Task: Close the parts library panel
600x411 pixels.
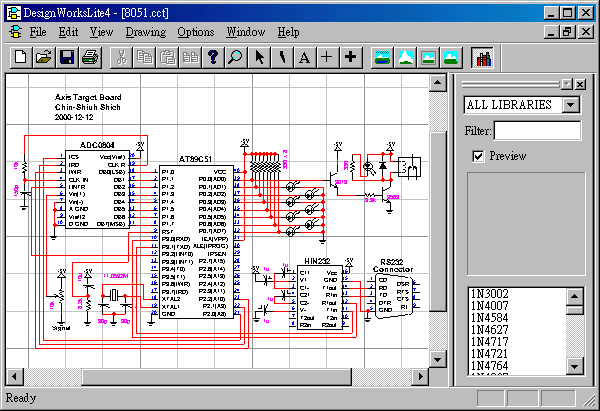Action: click(580, 84)
